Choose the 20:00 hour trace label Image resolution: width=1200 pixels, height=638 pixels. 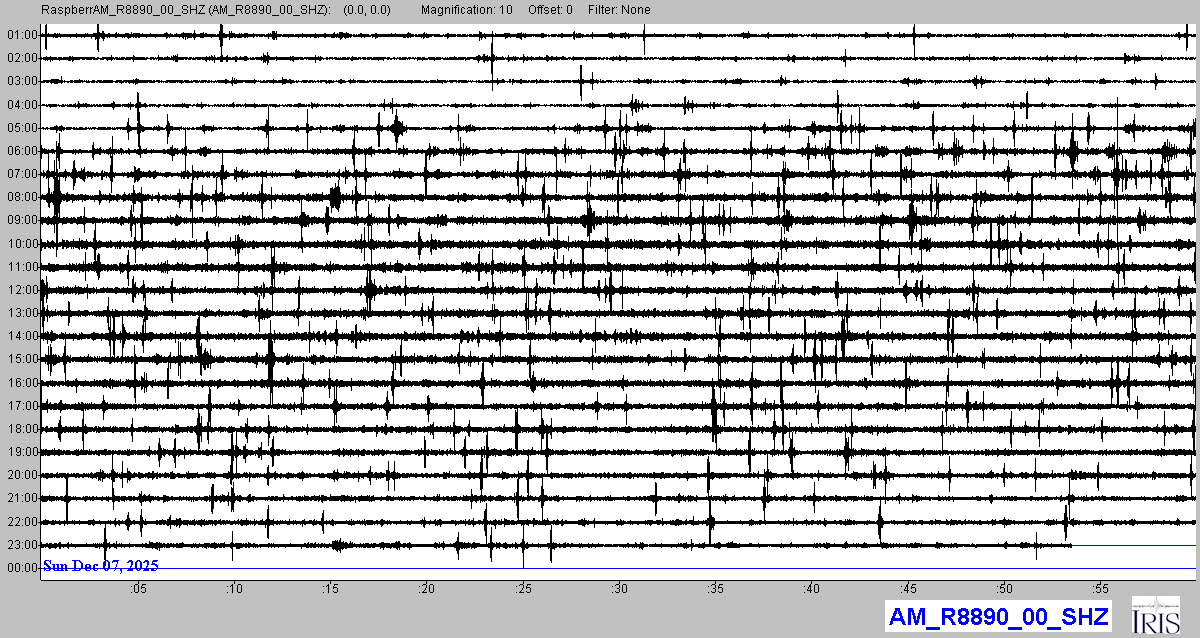tap(21, 475)
